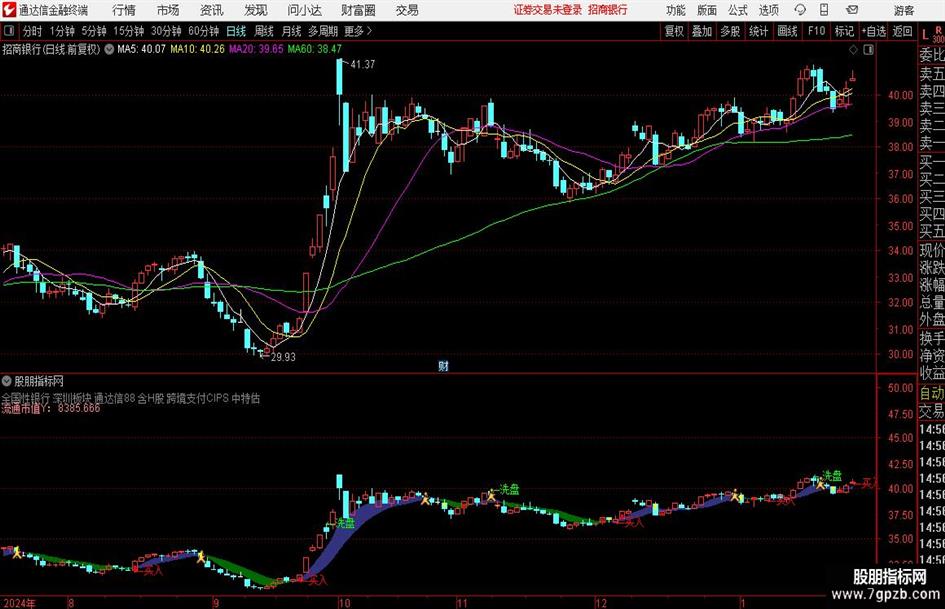The width and height of the screenshot is (945, 609).
Task: Click the MA60: 38.47 indicator label
Action: point(315,49)
